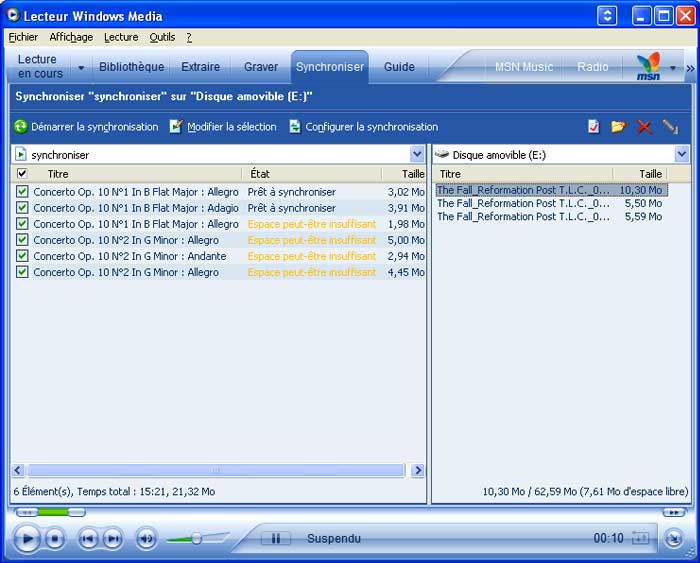Click the Play button in player controls
Viewport: 700px width, 563px height.
26,539
